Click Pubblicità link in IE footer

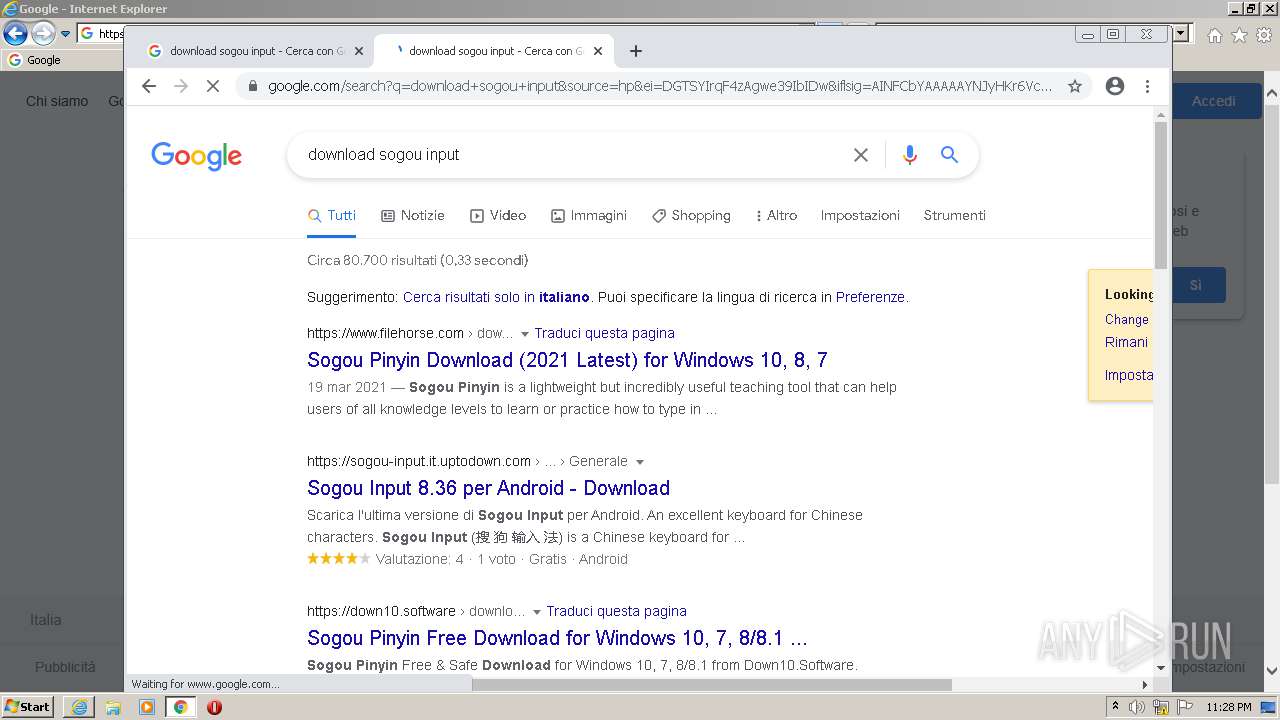click(x=65, y=667)
